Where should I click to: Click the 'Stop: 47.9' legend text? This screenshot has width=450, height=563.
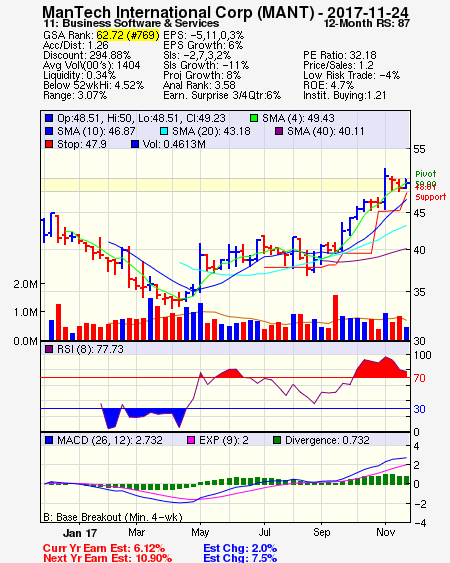coord(82,144)
